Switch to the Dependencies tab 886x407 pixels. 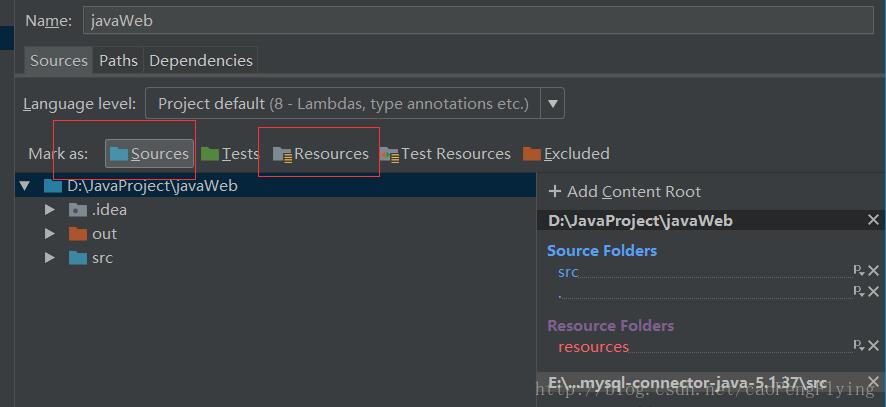click(200, 61)
